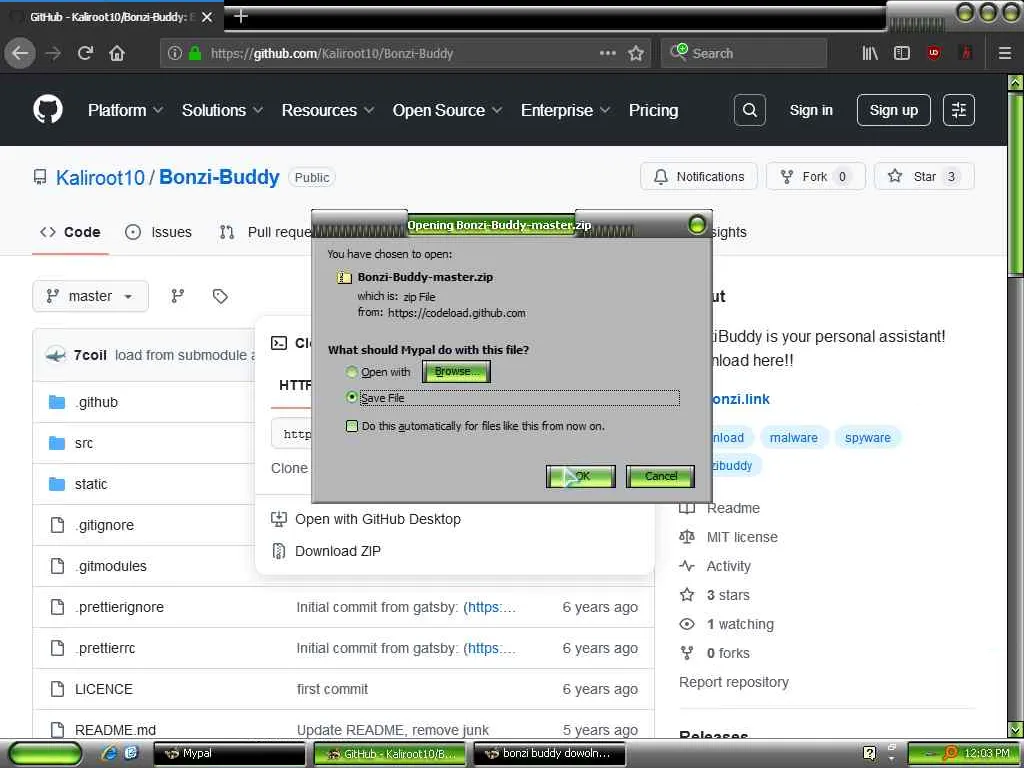
Task: Open the LICENCE file
Action: pyautogui.click(x=104, y=689)
